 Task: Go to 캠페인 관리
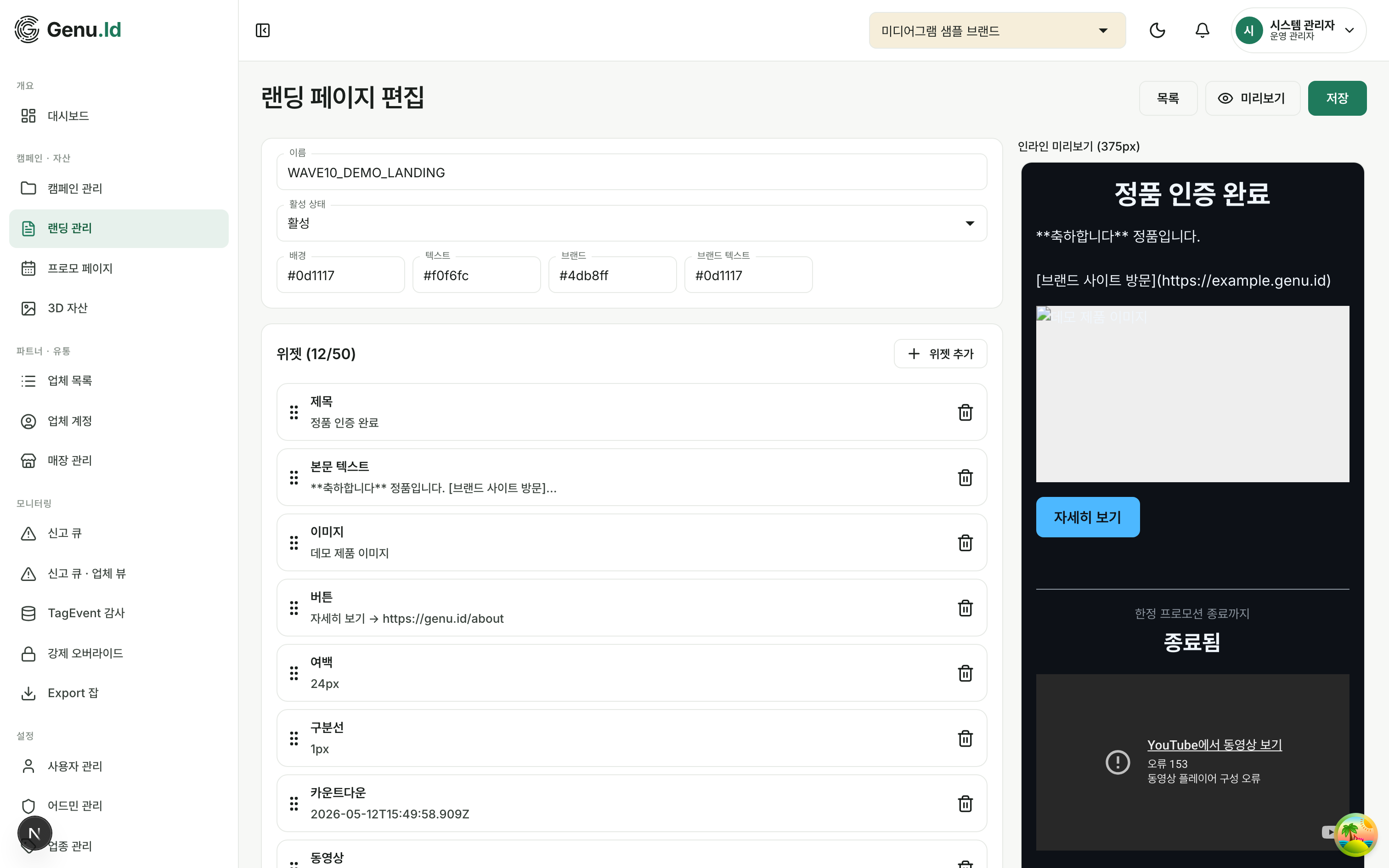[x=119, y=188]
